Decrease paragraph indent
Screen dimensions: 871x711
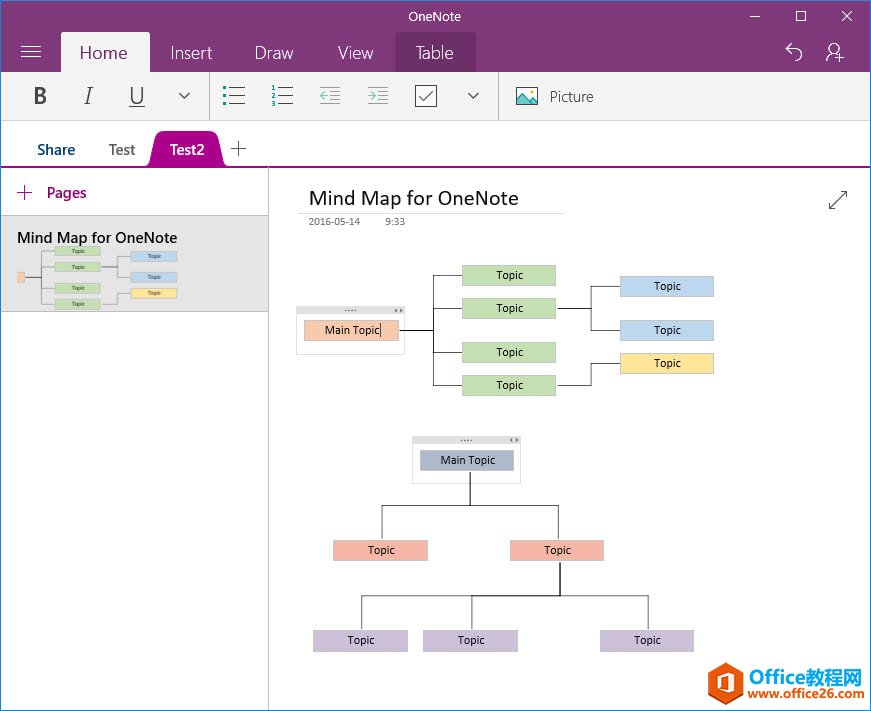click(330, 96)
